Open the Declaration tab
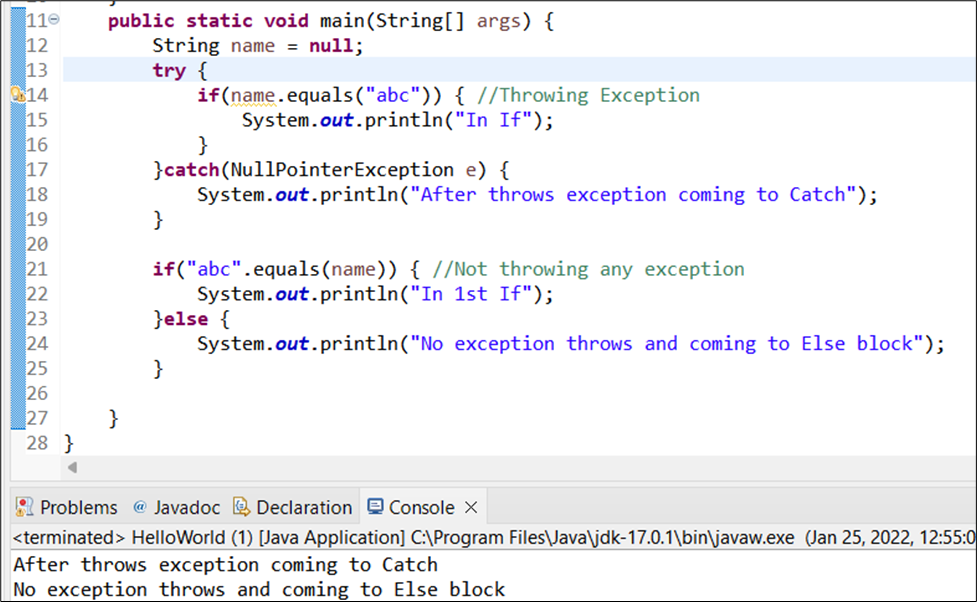 pyautogui.click(x=292, y=507)
